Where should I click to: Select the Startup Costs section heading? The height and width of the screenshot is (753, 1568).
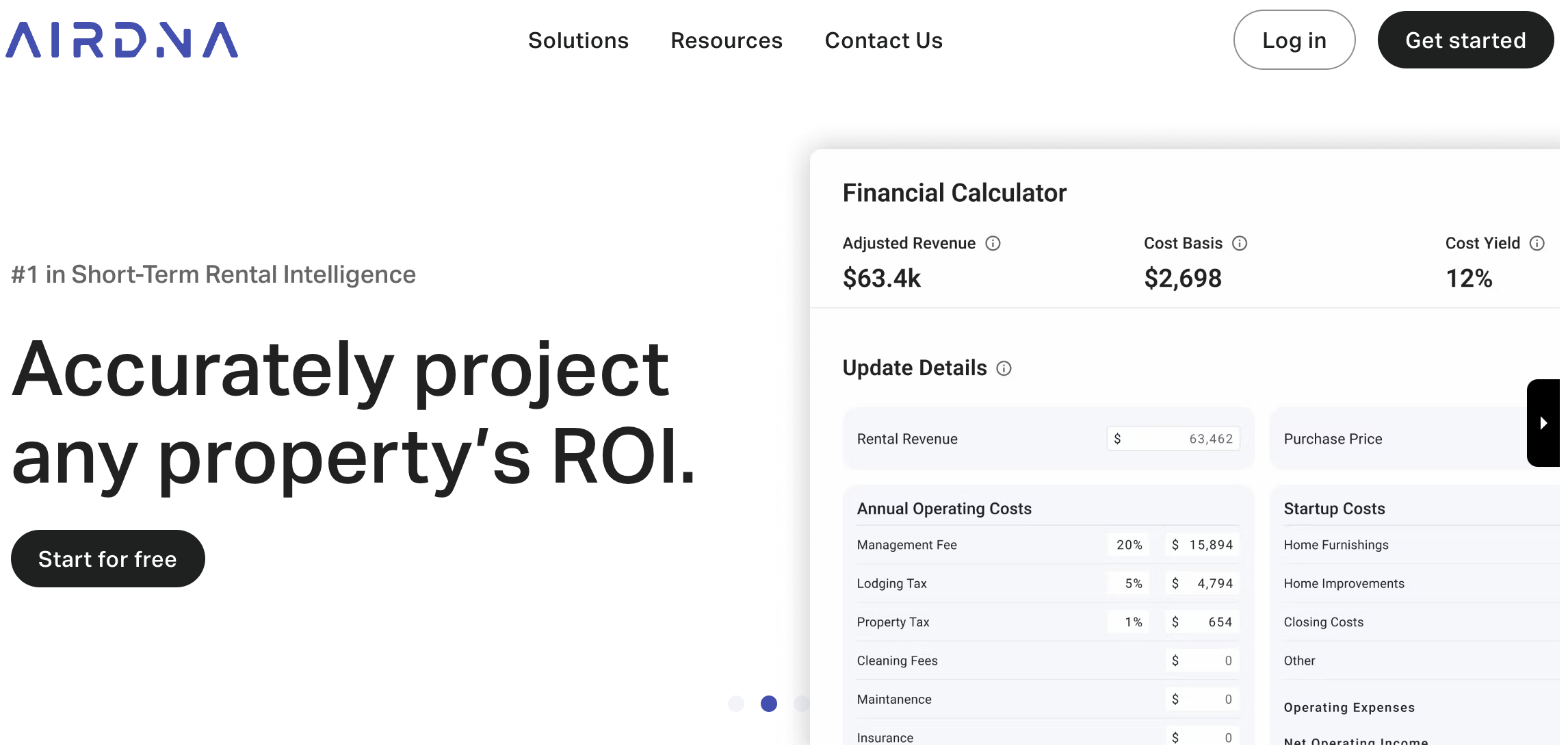pos(1333,508)
